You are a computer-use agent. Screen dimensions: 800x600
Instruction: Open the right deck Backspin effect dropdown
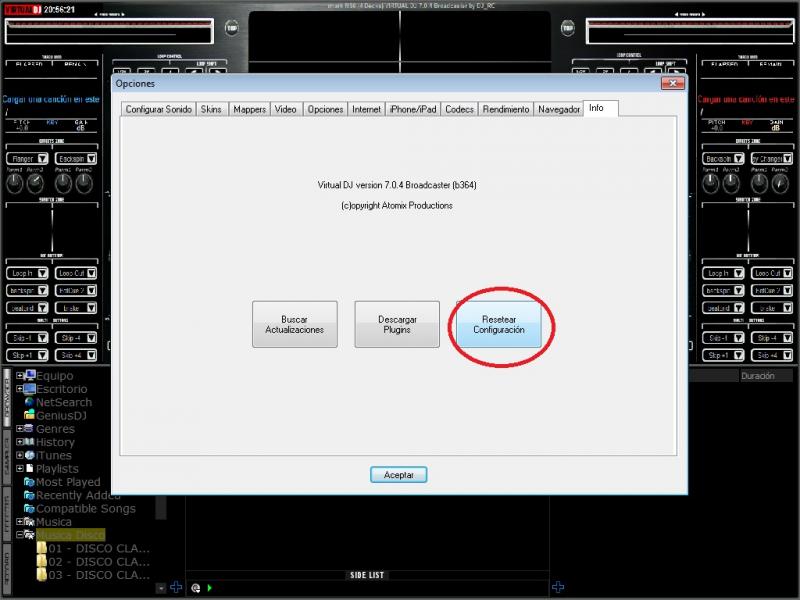point(738,159)
